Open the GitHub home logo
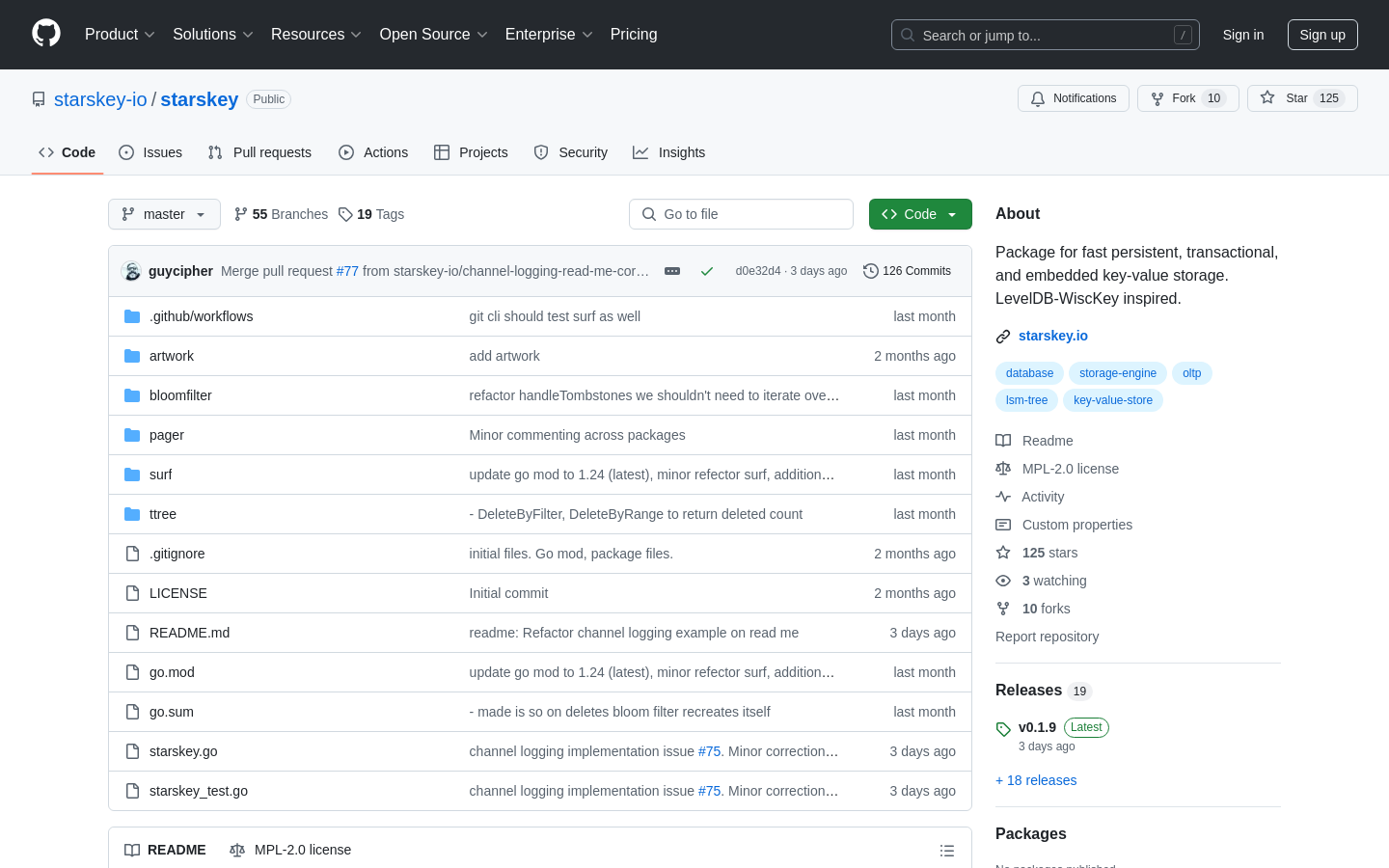Image resolution: width=1389 pixels, height=868 pixels. click(46, 34)
